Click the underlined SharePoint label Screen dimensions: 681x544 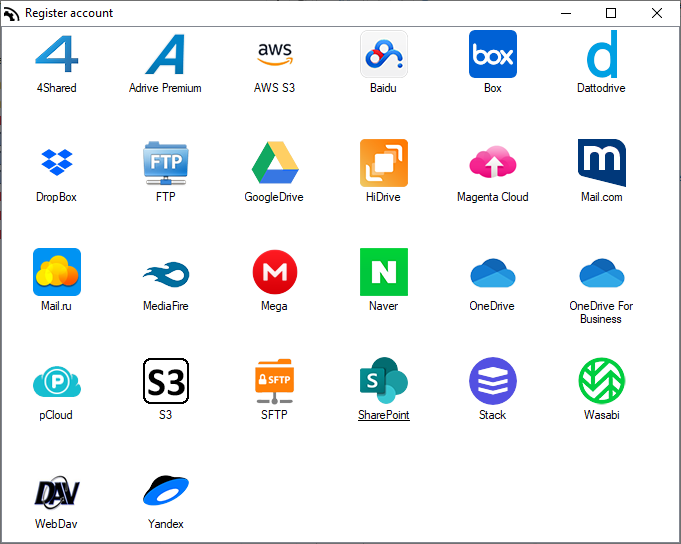point(383,415)
